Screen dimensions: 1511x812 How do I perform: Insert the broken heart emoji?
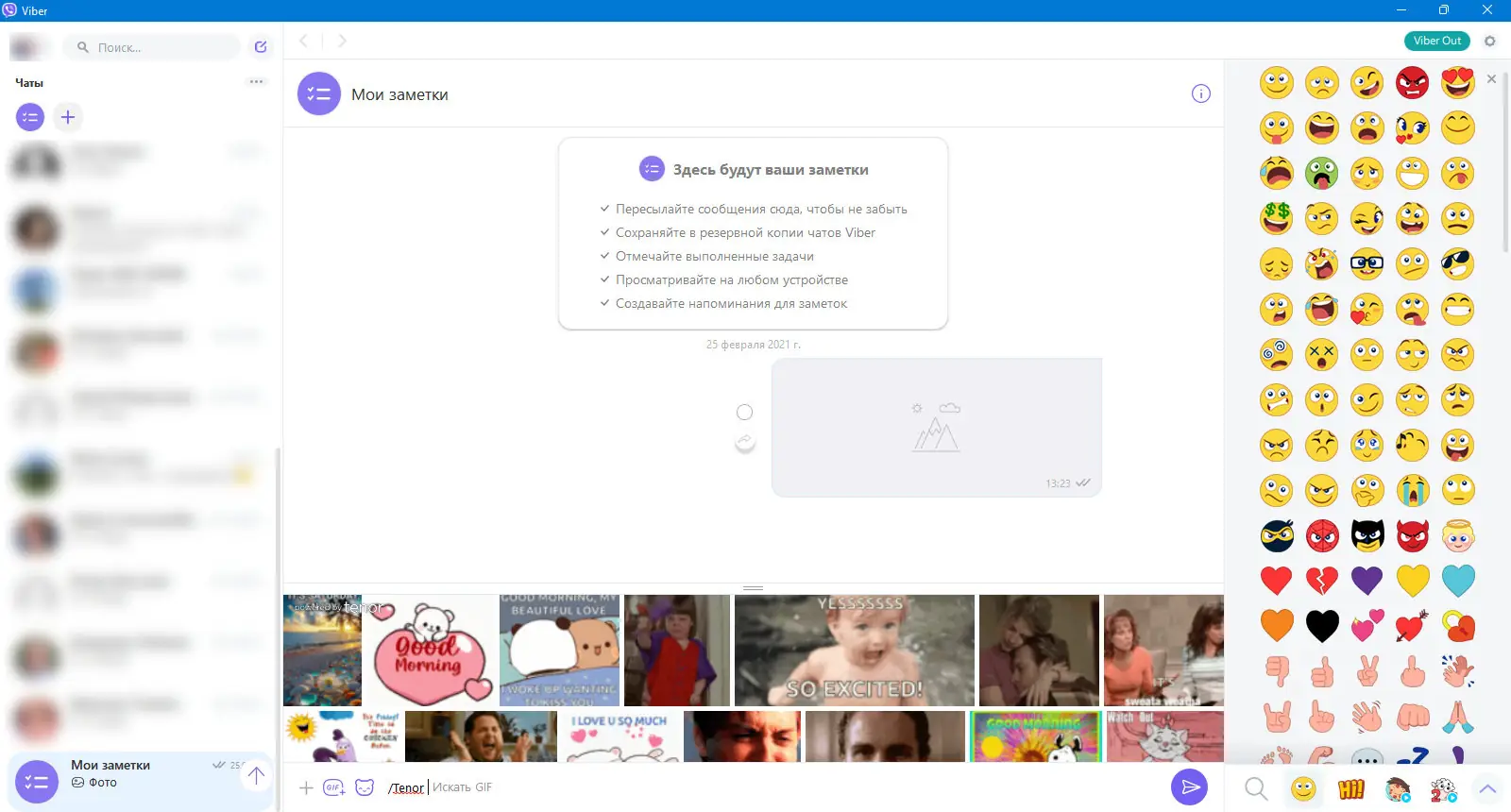tap(1322, 581)
